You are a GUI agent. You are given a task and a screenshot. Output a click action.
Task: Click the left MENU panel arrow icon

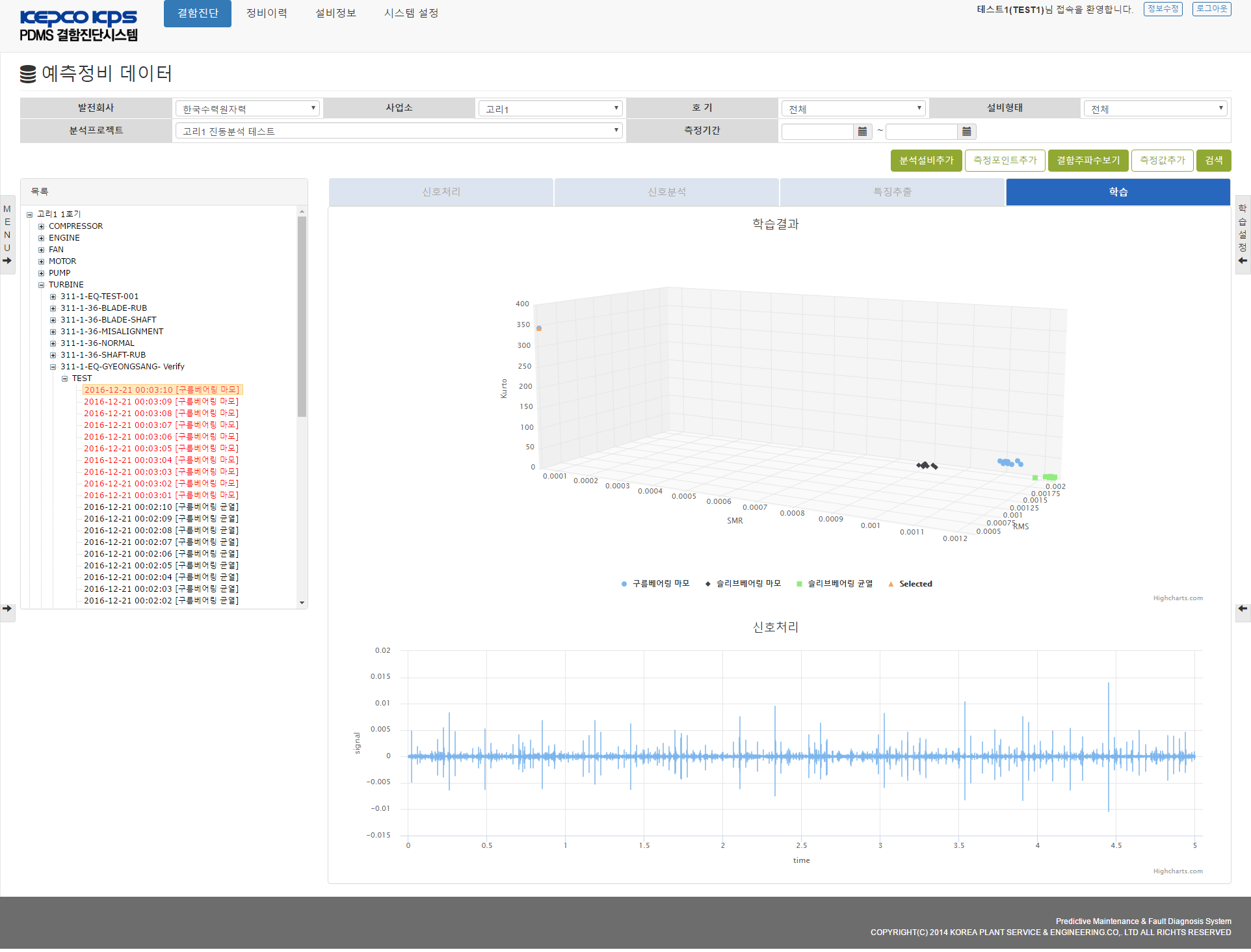[x=7, y=261]
